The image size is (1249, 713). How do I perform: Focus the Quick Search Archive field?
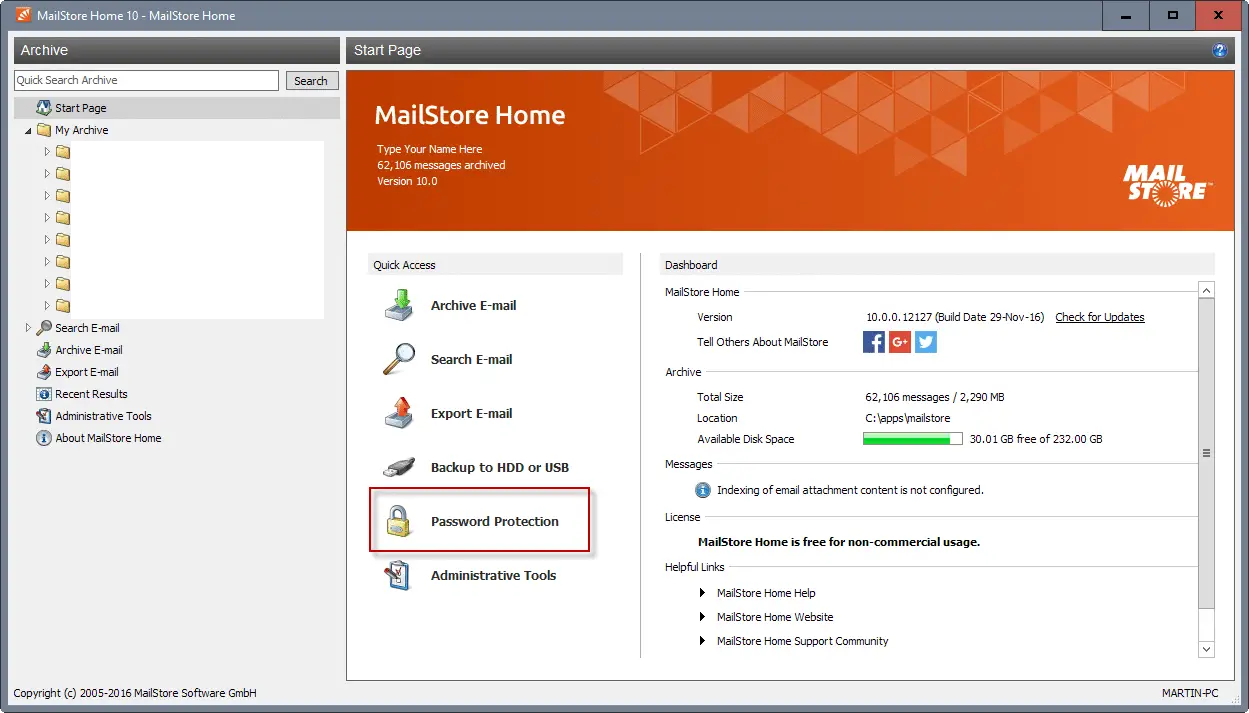click(x=146, y=80)
